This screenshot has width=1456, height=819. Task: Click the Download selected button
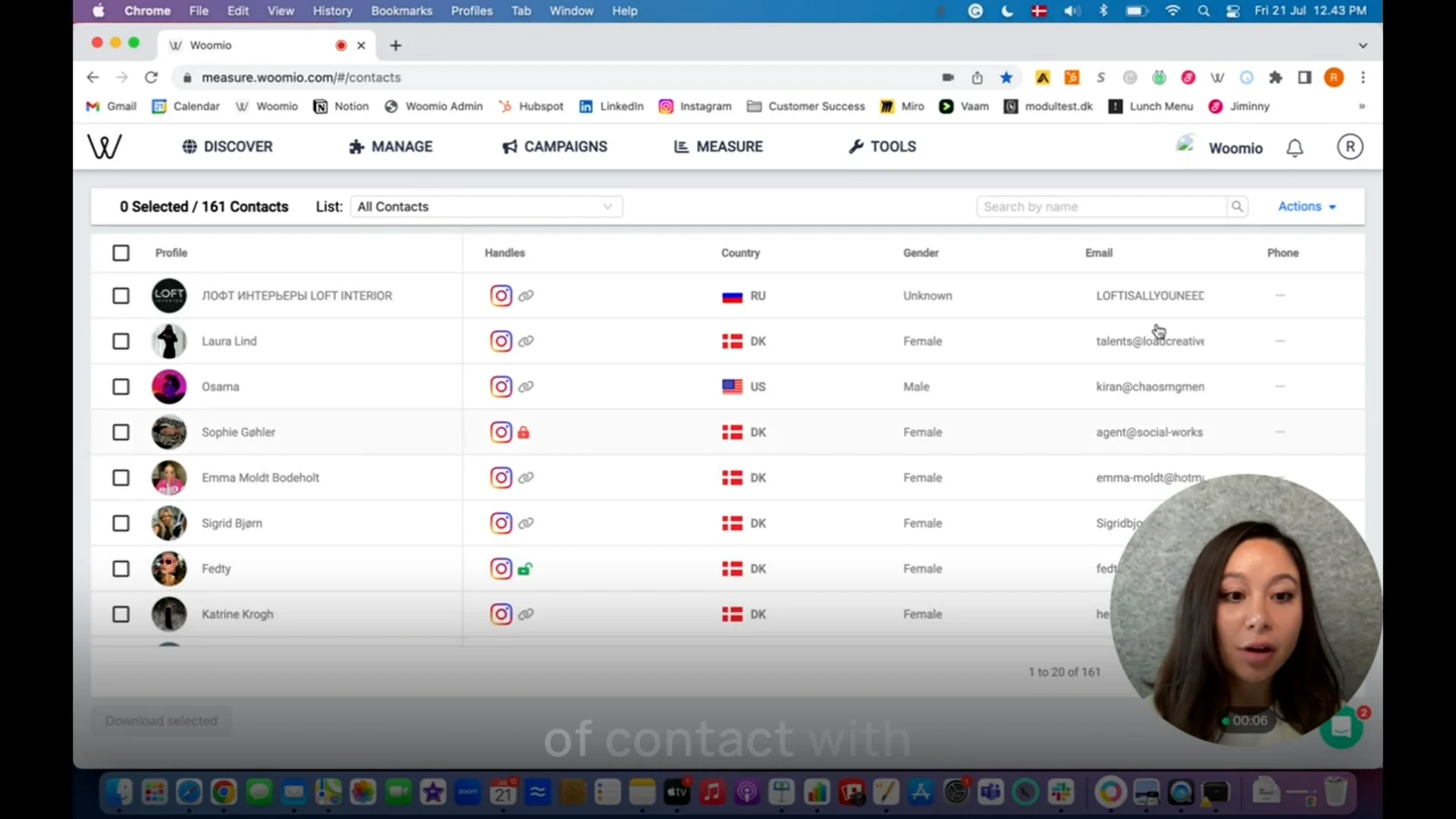[x=161, y=720]
